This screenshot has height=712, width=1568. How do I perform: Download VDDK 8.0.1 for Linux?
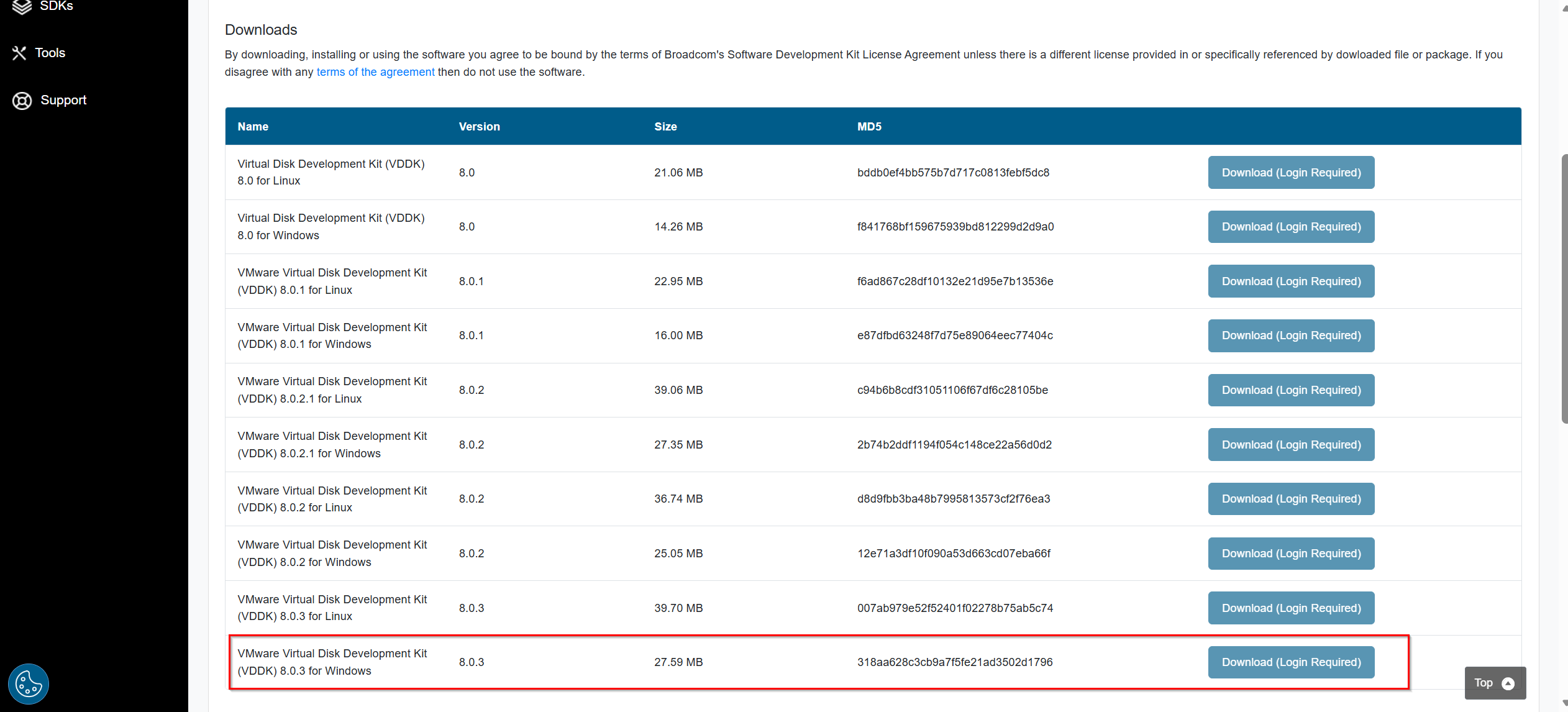1291,281
